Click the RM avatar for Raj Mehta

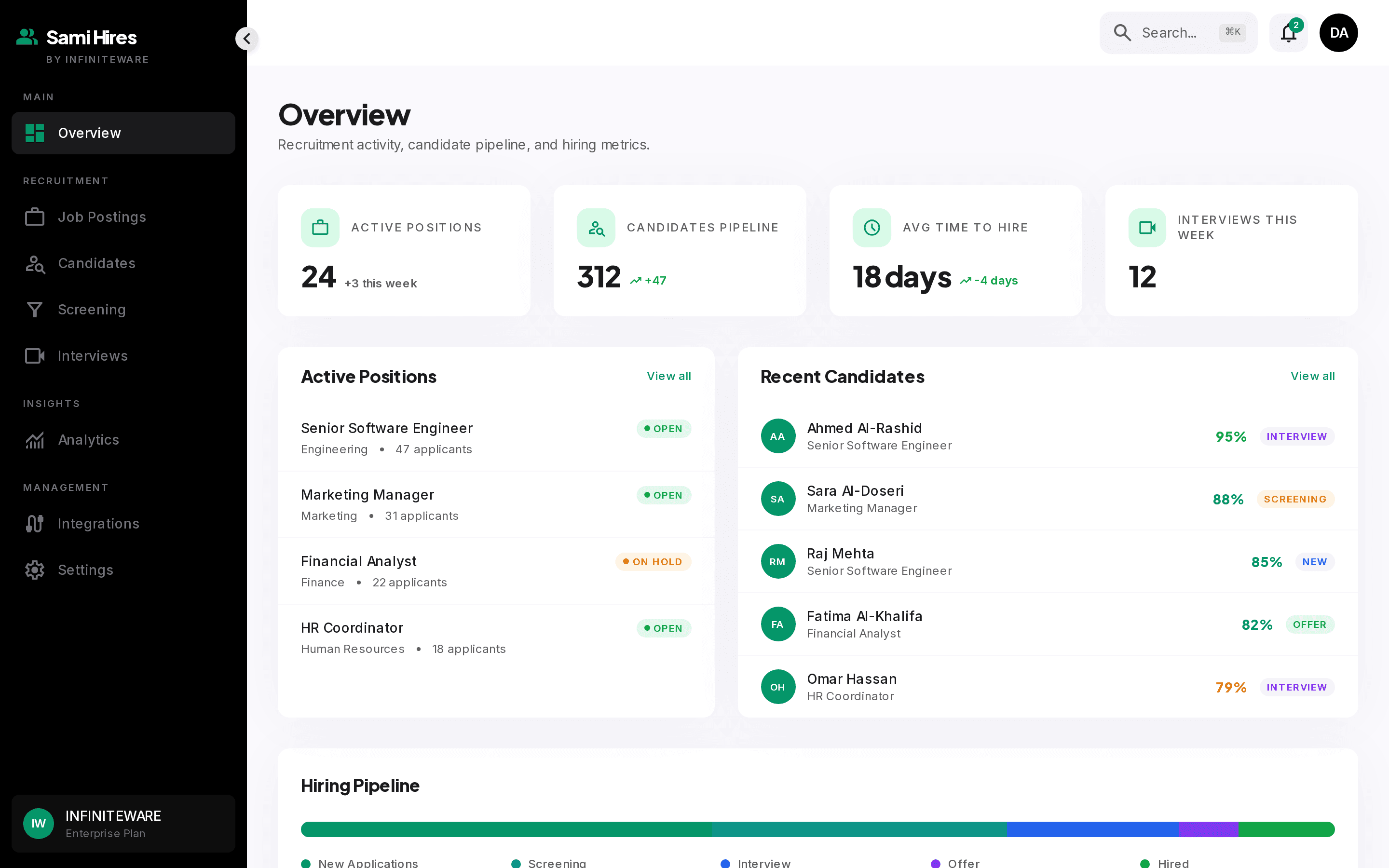coord(778,561)
